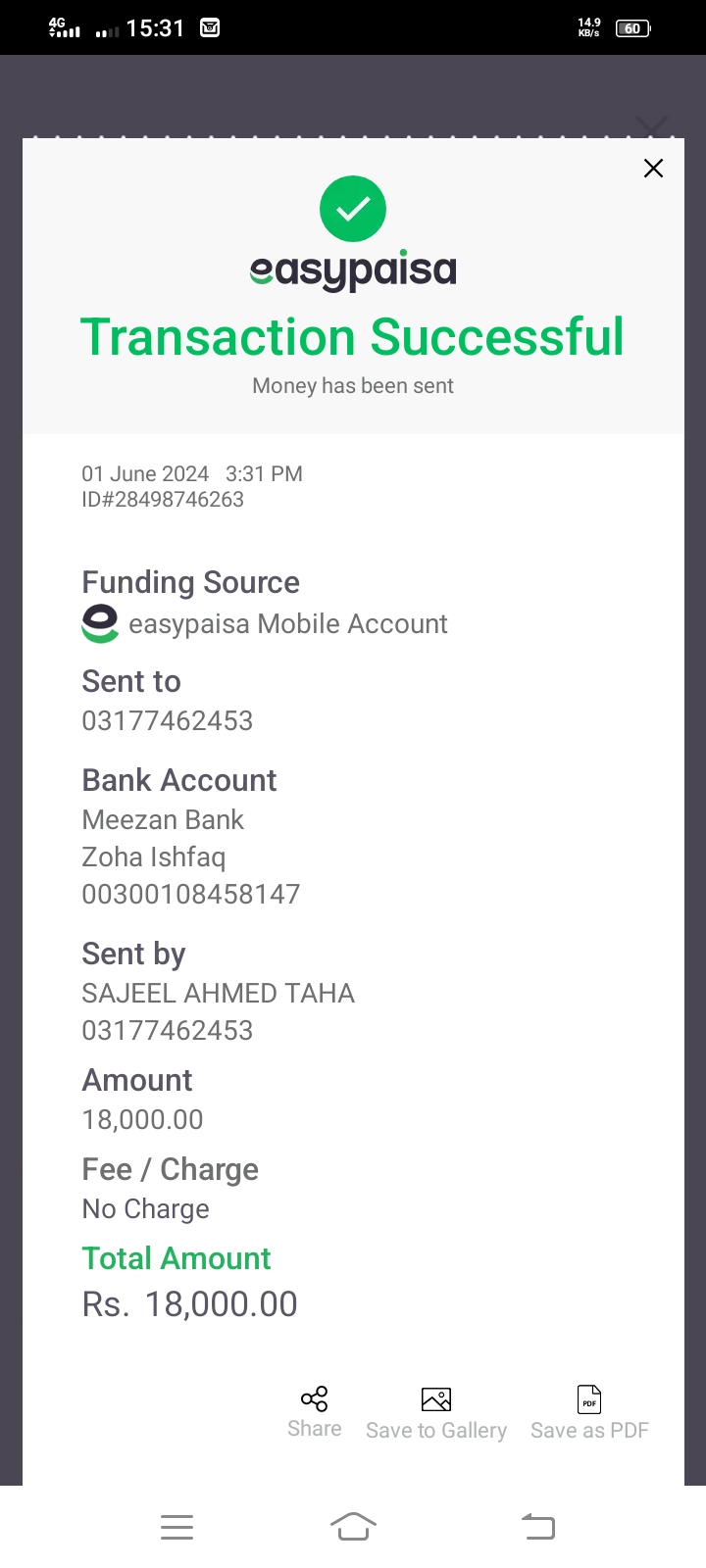
Task: Tap the notification icon beside the clock
Action: (x=210, y=27)
